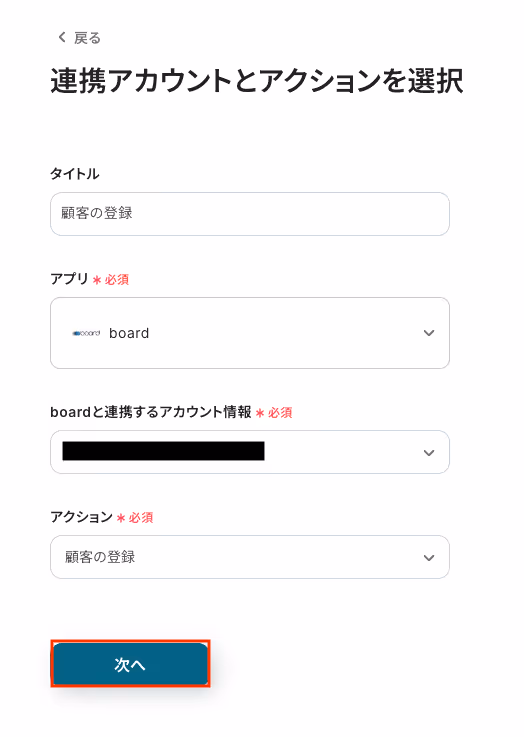Open the account info dropdown chevron
The width and height of the screenshot is (524, 737).
429,453
